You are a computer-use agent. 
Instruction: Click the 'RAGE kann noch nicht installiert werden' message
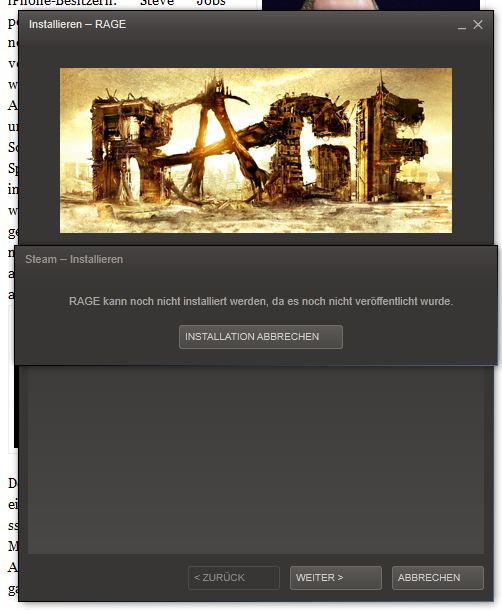(x=261, y=301)
